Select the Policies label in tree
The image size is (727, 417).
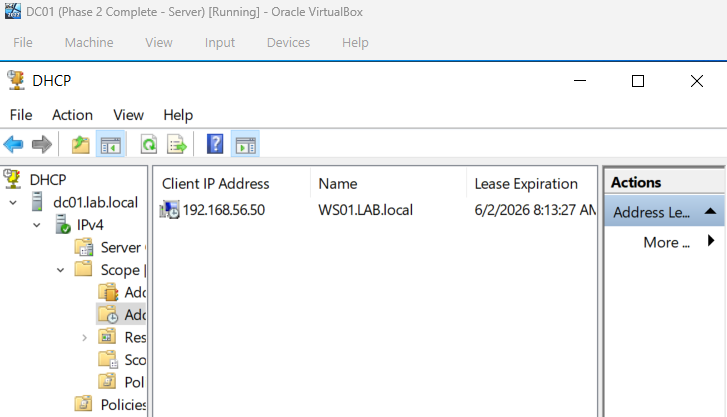[123, 404]
